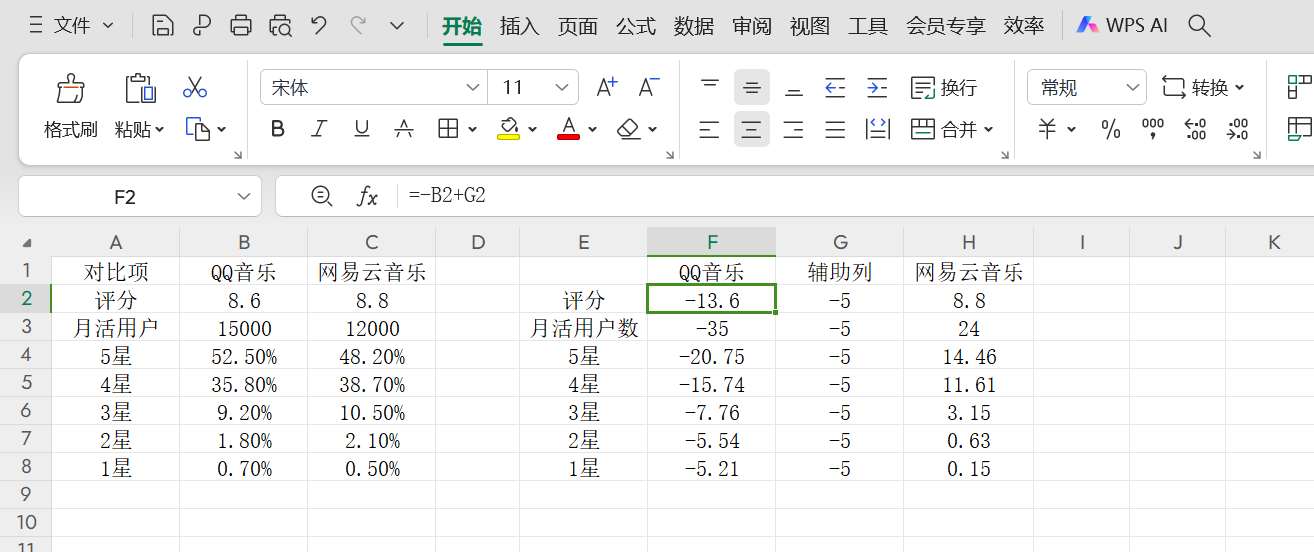Increase decimal places icon
The height and width of the screenshot is (552, 1314).
pyautogui.click(x=1195, y=129)
